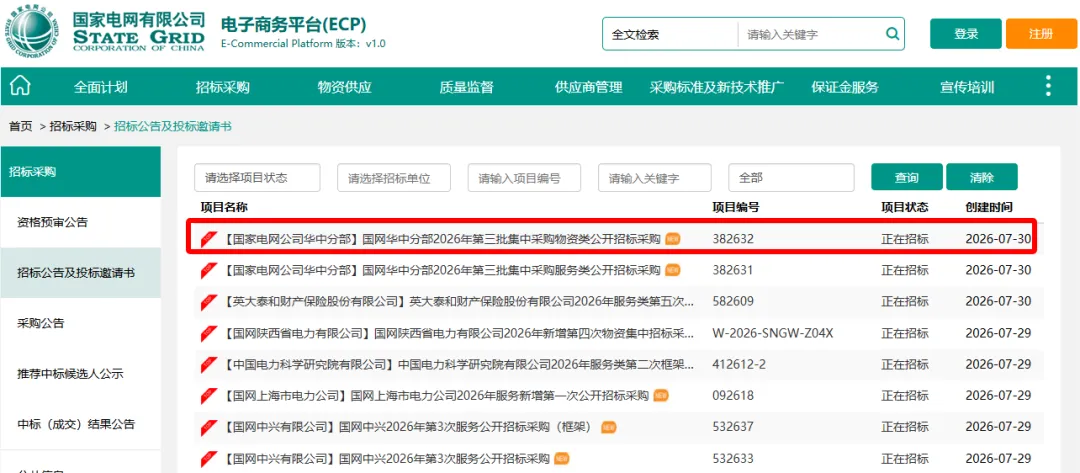
Task: Click the orange 注册 register button
Action: [x=1041, y=34]
